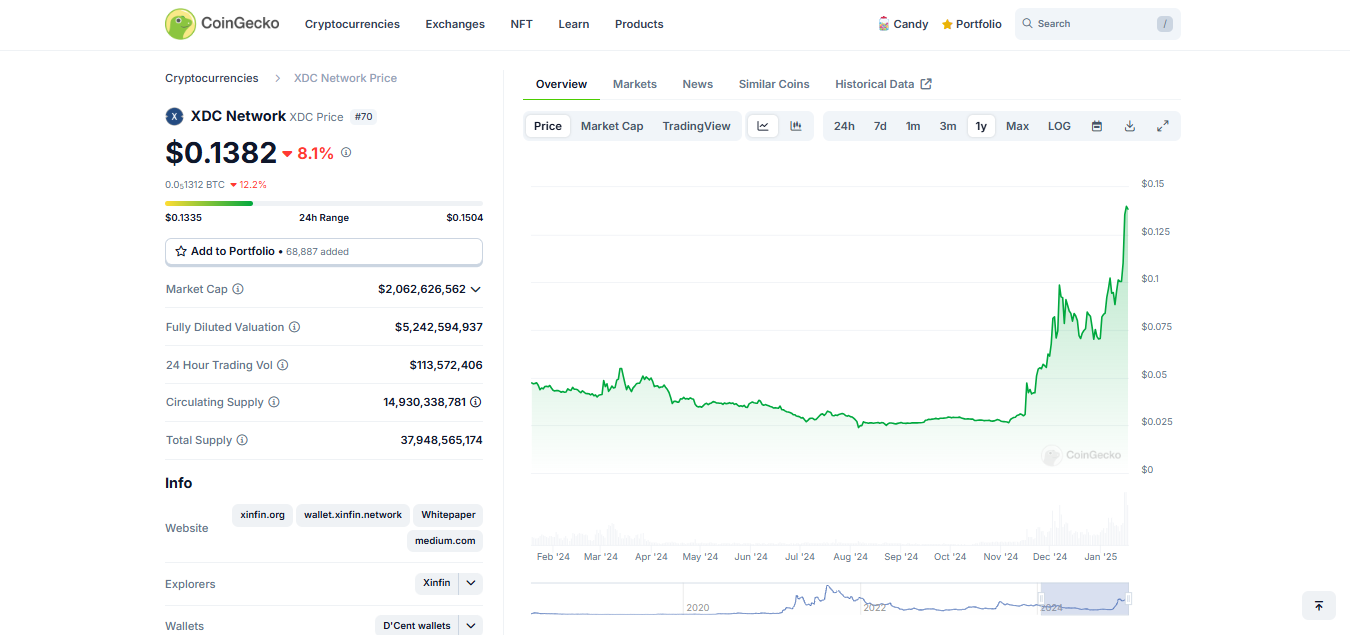
Task: Set chart range to Max
Action: [1017, 126]
